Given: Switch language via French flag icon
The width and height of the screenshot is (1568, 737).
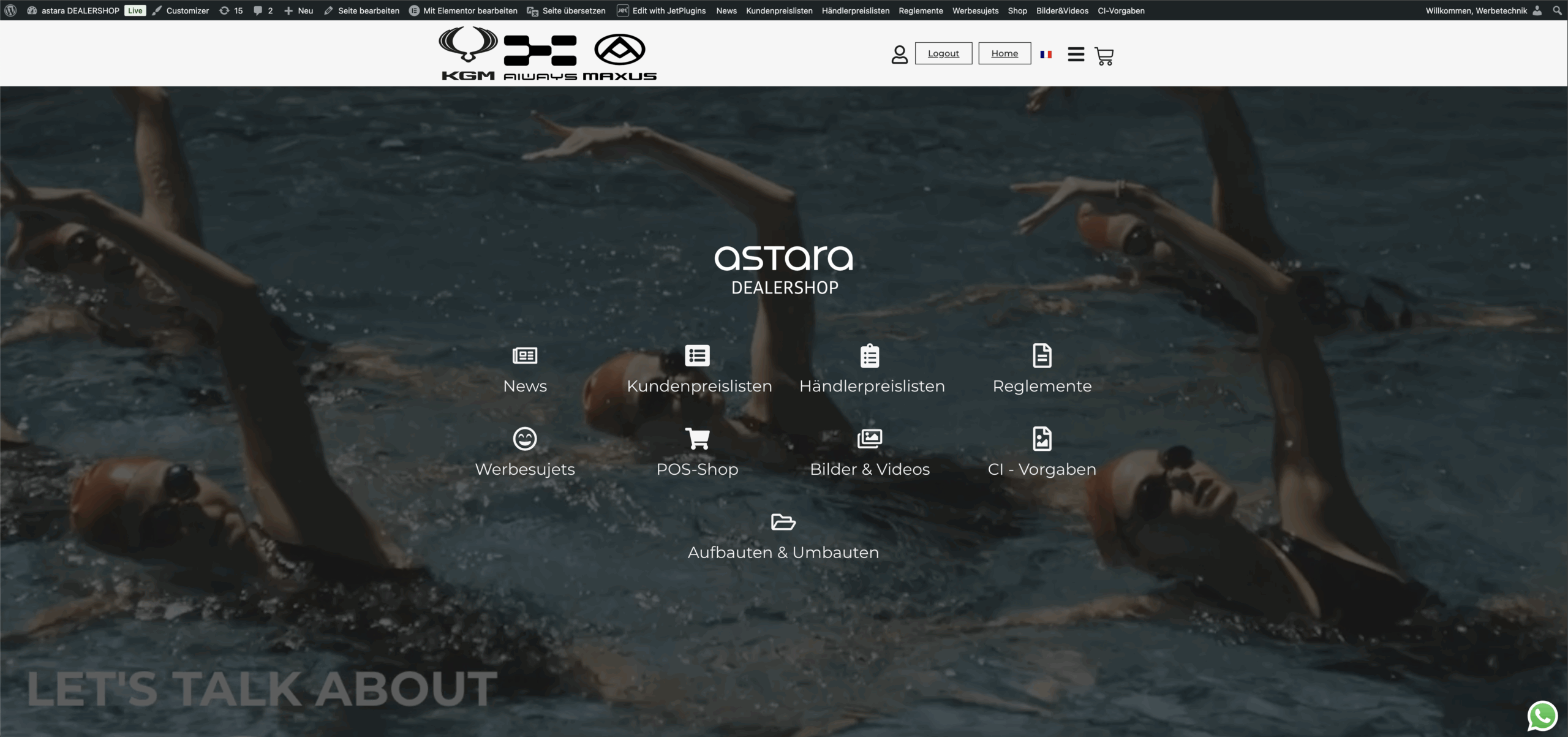Looking at the screenshot, I should pyautogui.click(x=1046, y=55).
